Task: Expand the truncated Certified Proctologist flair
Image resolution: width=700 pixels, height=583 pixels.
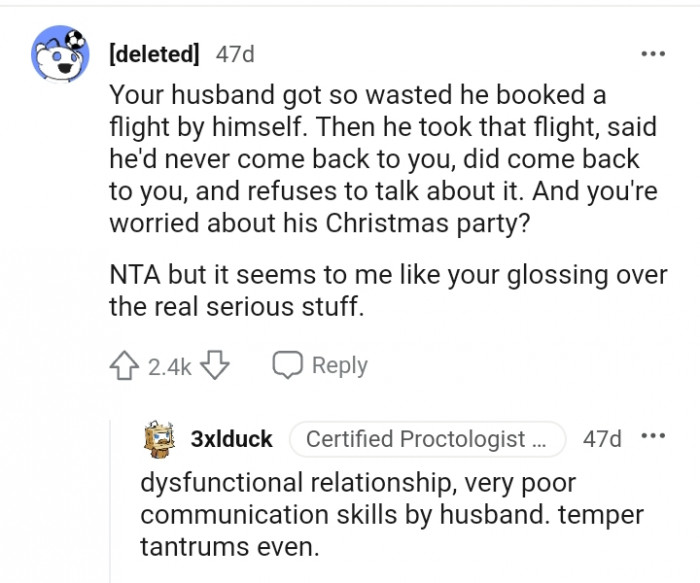Action: tap(427, 439)
